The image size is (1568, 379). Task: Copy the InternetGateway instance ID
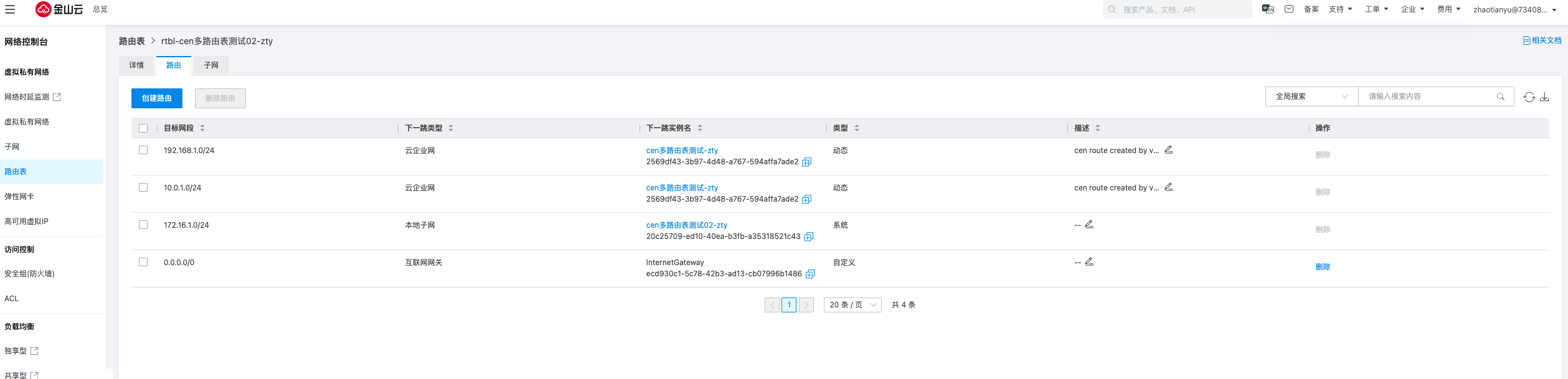tap(810, 274)
